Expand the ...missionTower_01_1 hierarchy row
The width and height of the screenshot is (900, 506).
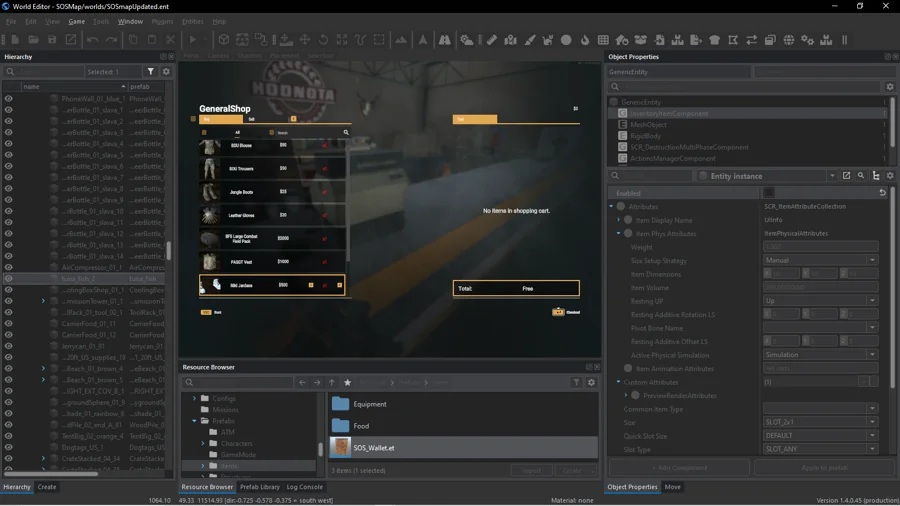point(43,301)
